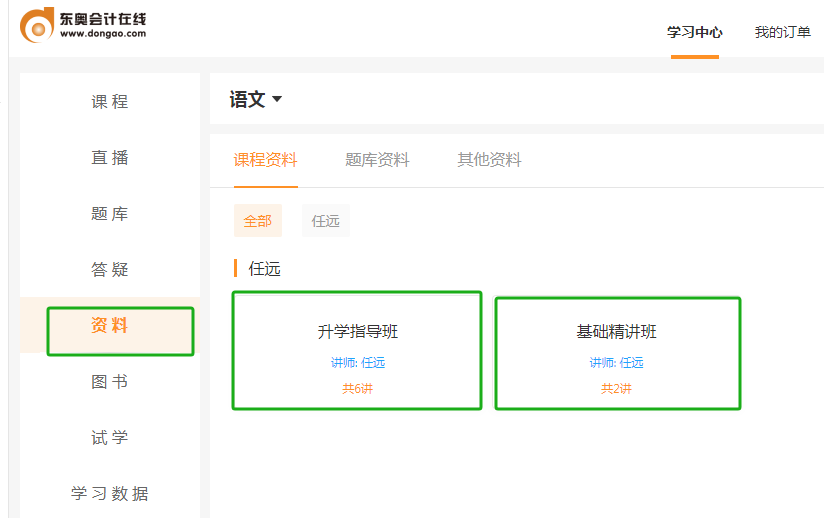Open the 基础精讲班 course card
Viewport: 824px width, 518px height.
pos(617,353)
